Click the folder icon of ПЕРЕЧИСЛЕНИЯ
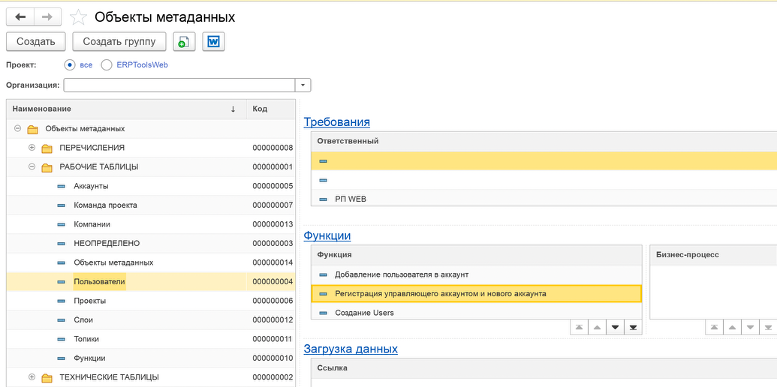 click(47, 148)
